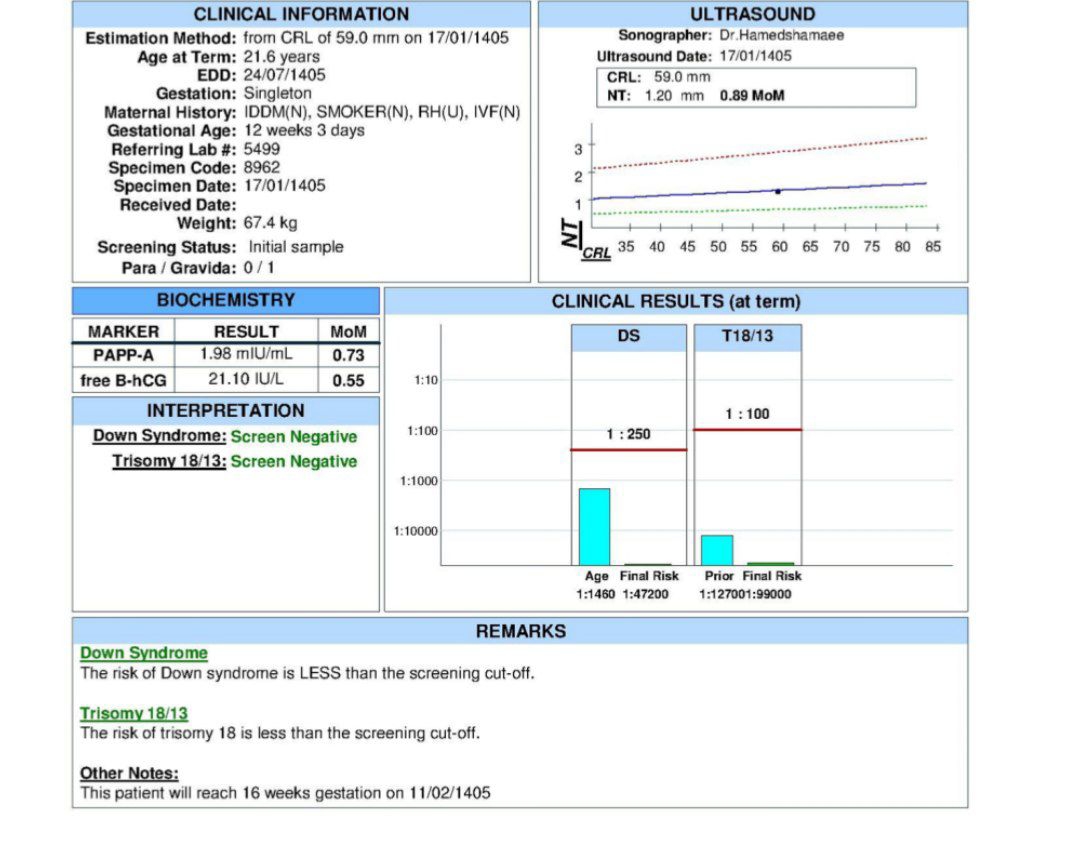The height and width of the screenshot is (865, 1080).
Task: Click the black data point on NT chart
Action: click(778, 191)
